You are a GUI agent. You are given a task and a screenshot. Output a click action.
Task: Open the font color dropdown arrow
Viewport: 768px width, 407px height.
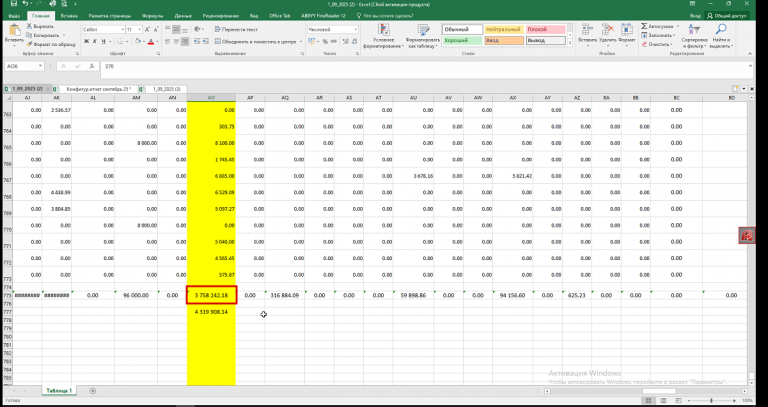point(157,42)
